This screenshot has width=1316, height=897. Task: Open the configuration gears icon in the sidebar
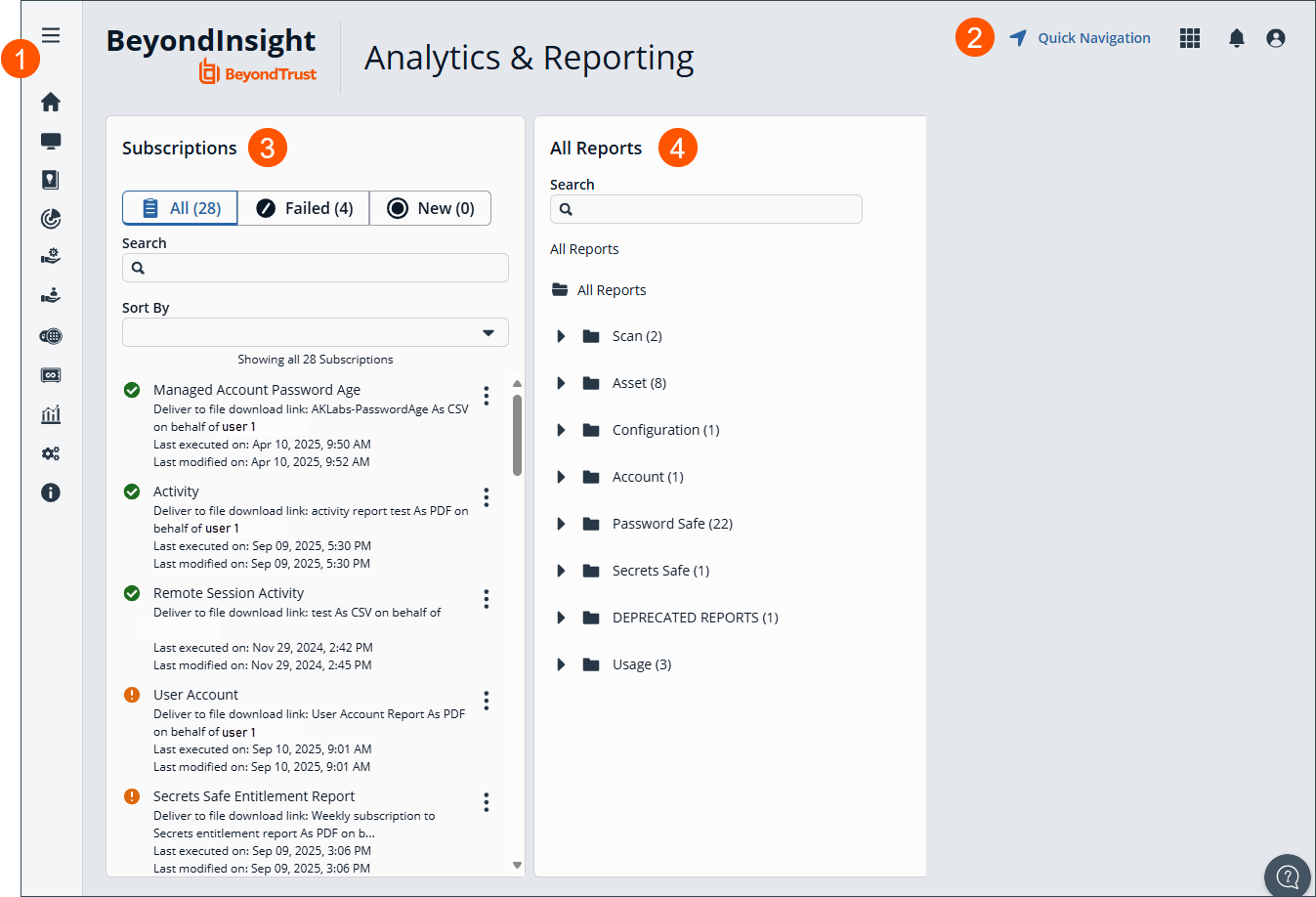(51, 453)
